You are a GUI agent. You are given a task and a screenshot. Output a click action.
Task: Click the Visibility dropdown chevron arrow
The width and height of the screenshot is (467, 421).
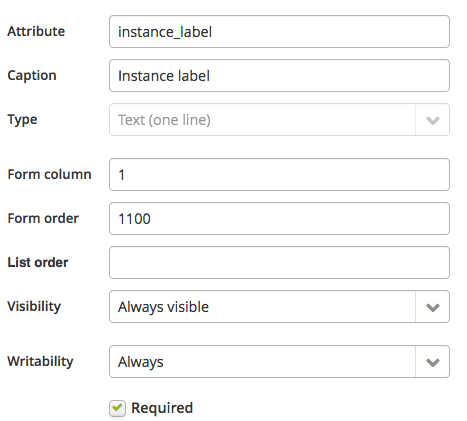[432, 307]
